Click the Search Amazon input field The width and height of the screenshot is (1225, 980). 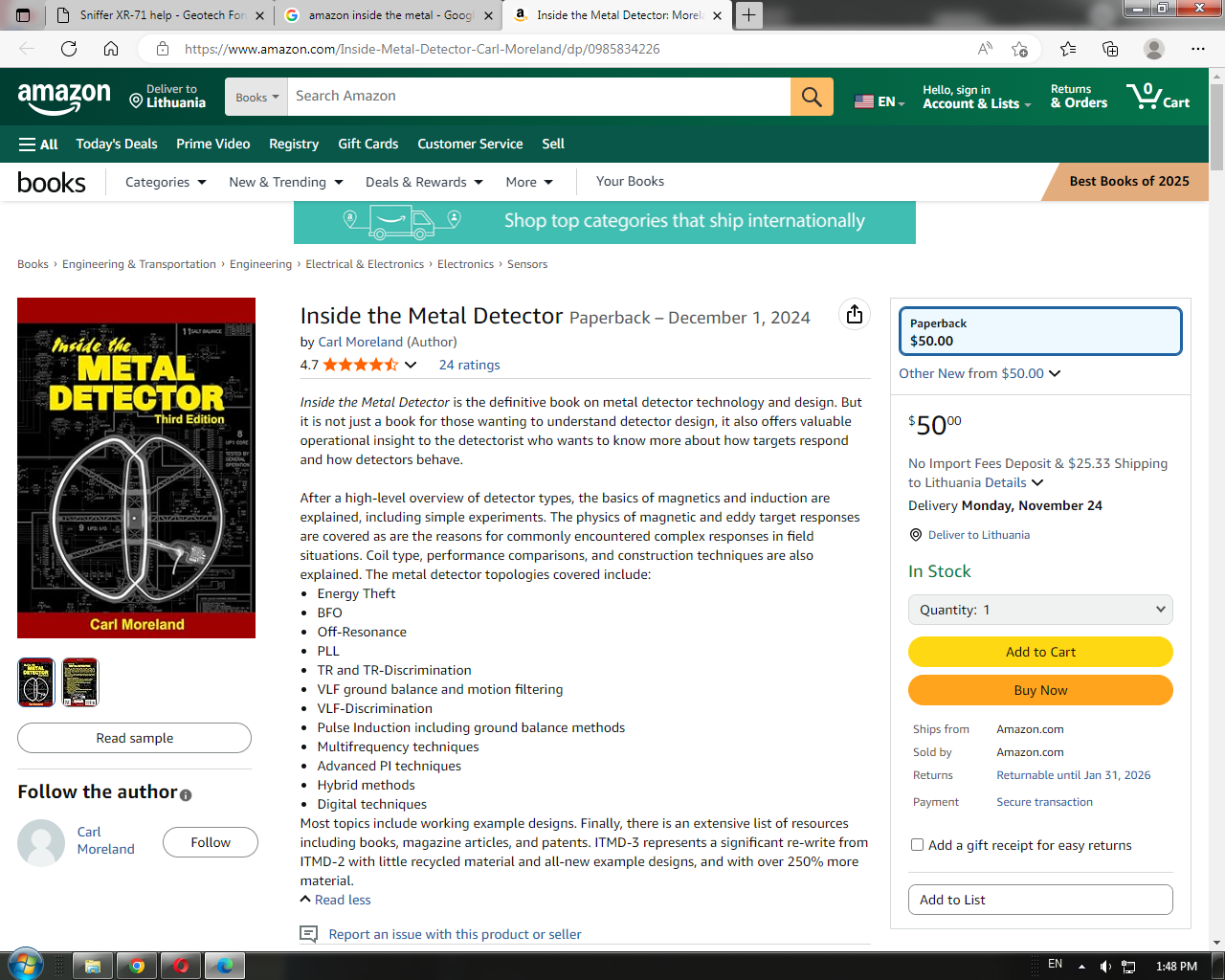[x=539, y=97]
